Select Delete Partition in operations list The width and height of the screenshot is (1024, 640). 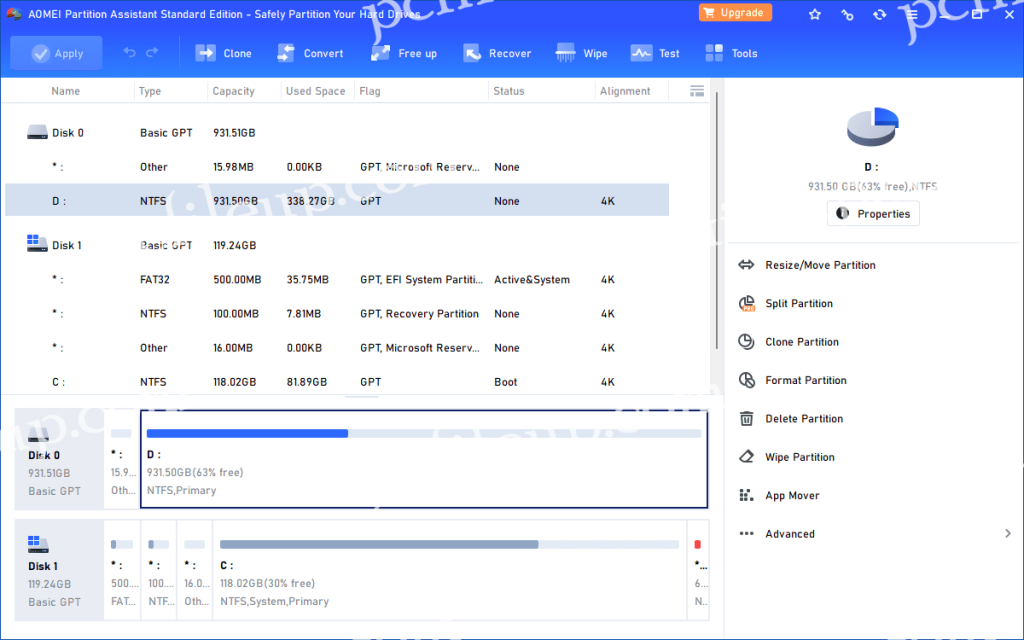click(x=803, y=419)
